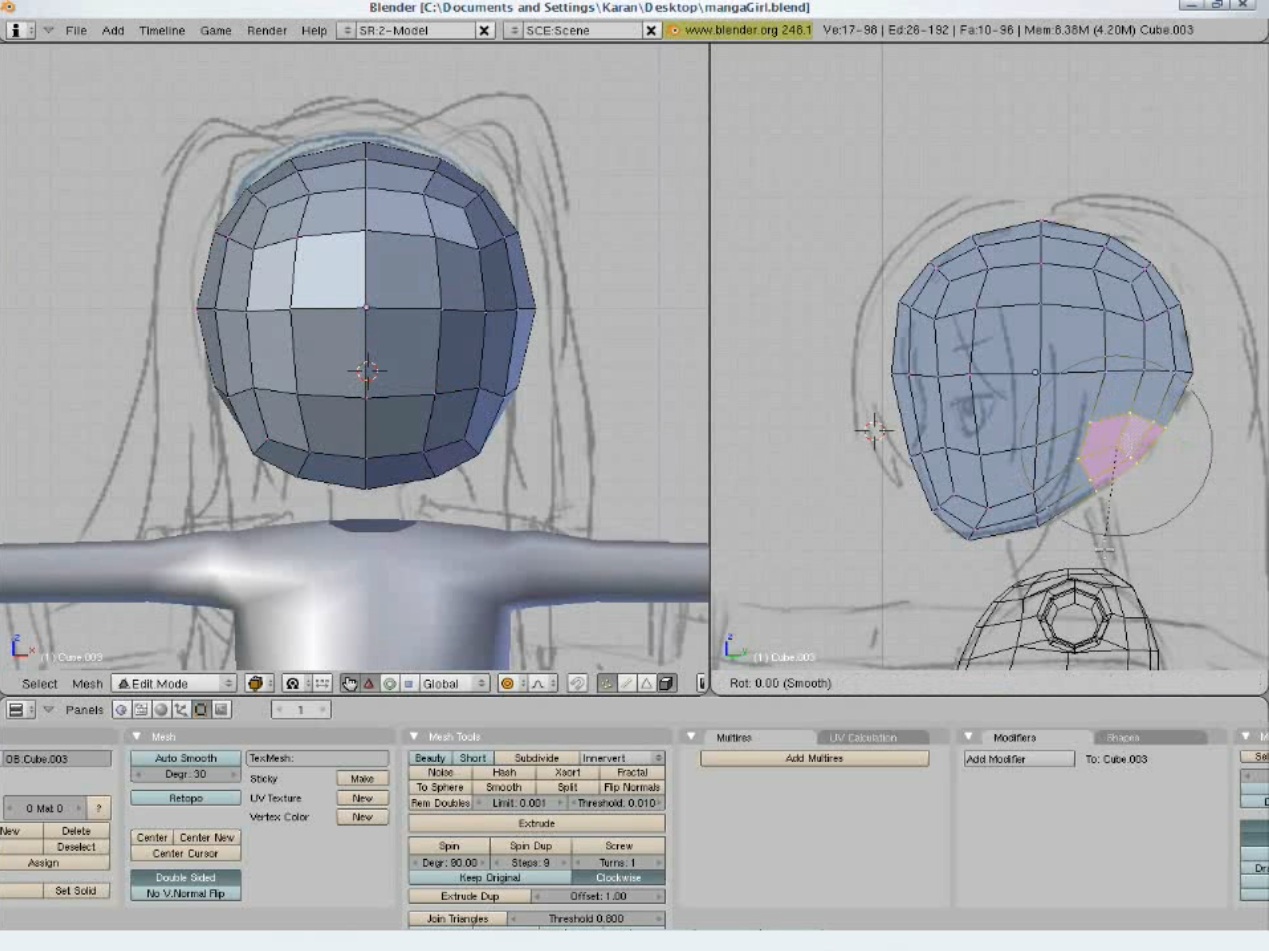Toggle Short subdivide option
Image resolution: width=1269 pixels, height=951 pixels.
(473, 758)
